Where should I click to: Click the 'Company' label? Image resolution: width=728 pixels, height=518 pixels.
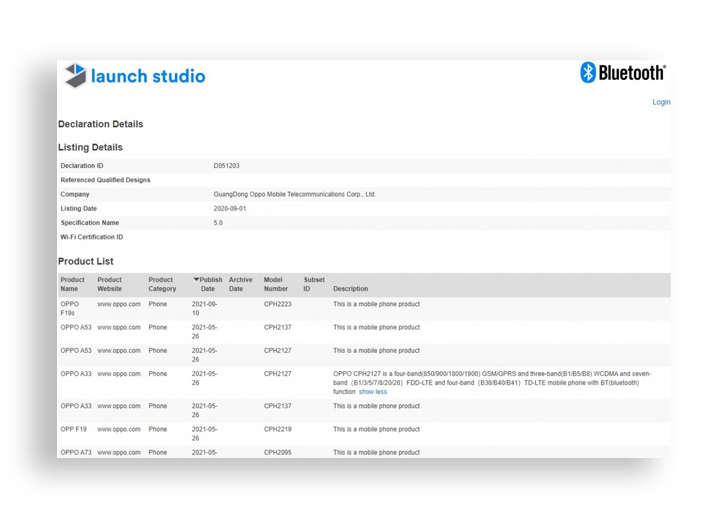(75, 194)
